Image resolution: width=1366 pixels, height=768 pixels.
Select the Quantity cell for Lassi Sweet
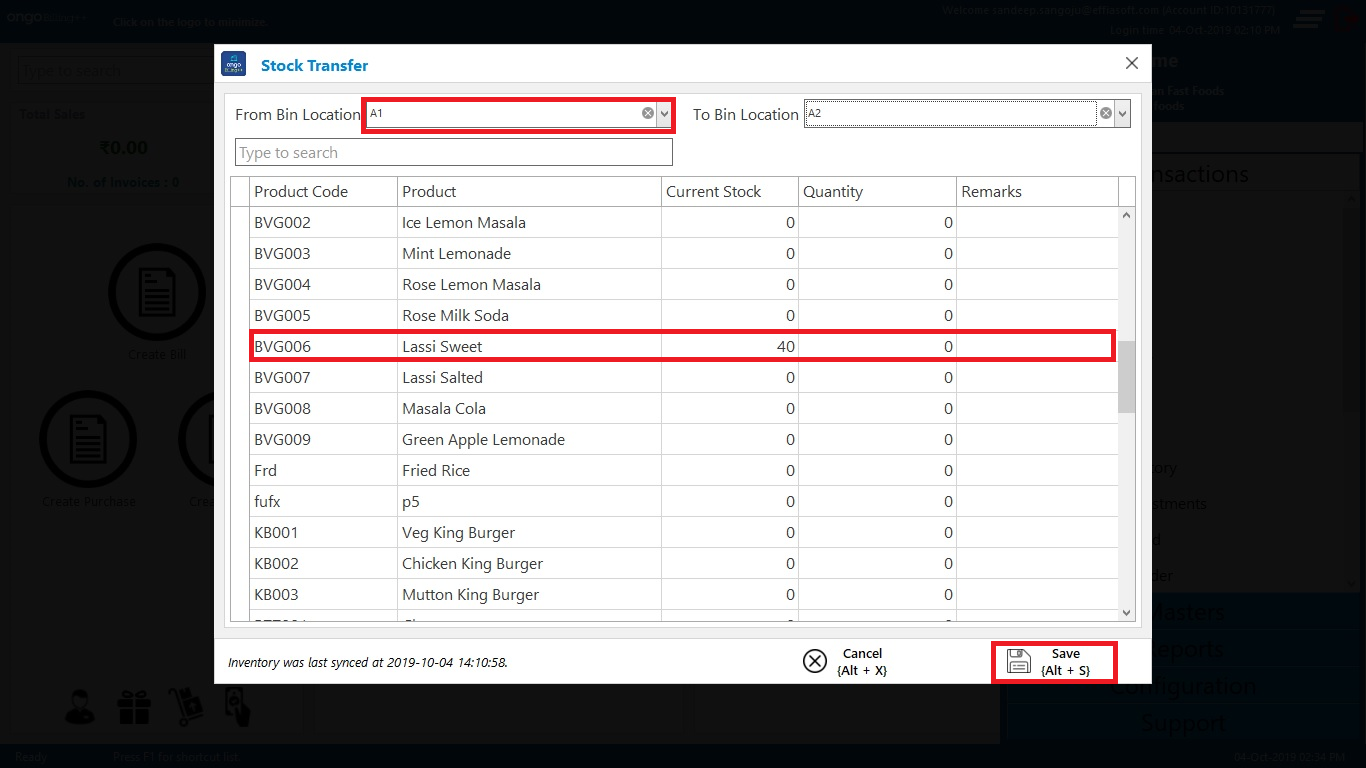(876, 346)
